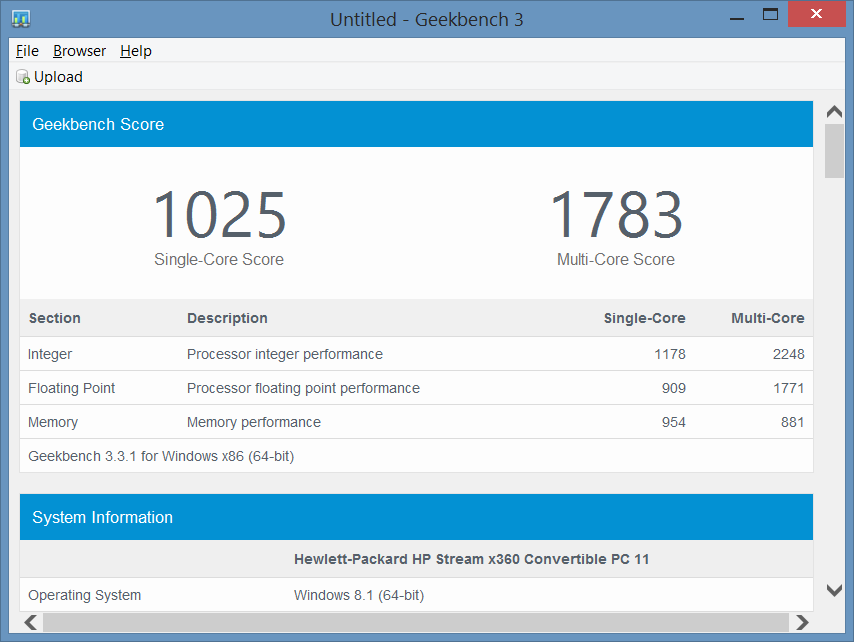Click the vertical scrollbar down arrow
Screen dimensions: 855x642
834,591
